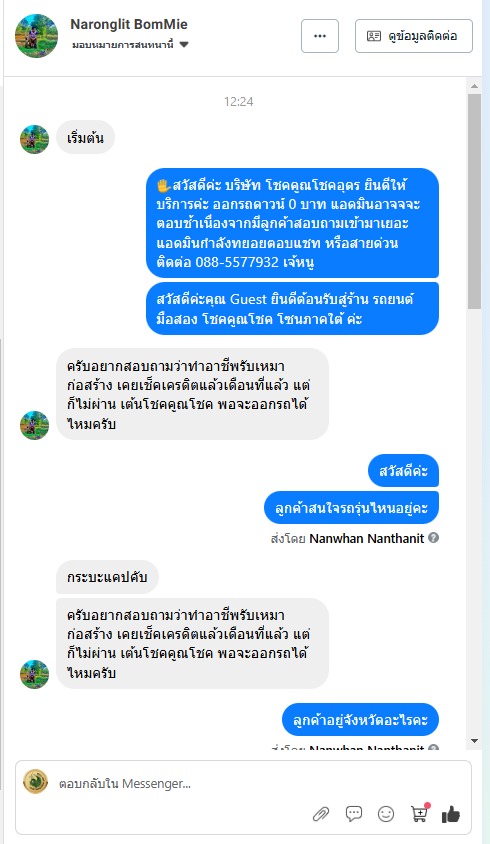
Task: Click the conversation scrollbar thumb
Action: pyautogui.click(x=474, y=201)
